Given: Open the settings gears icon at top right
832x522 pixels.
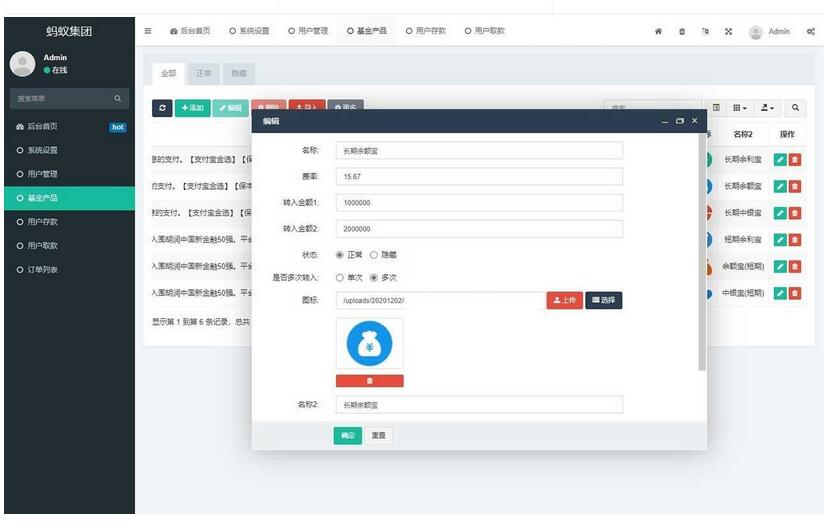Looking at the screenshot, I should [x=810, y=31].
